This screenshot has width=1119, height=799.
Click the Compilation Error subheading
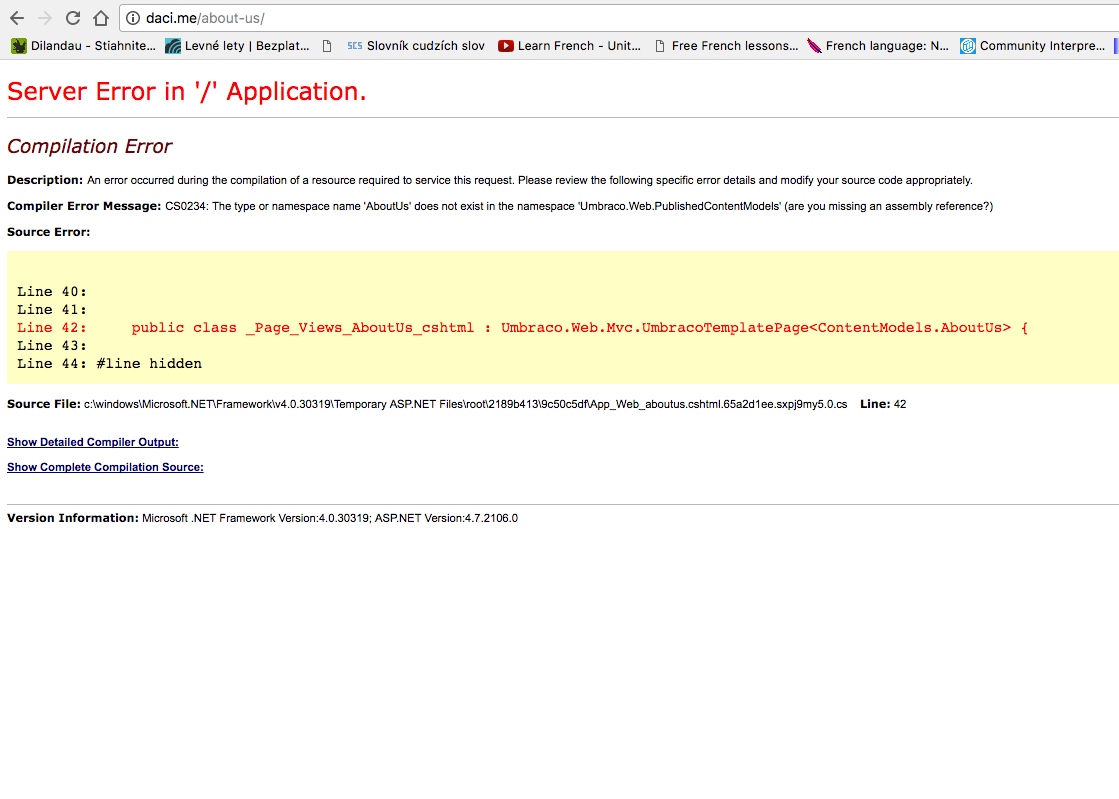pyautogui.click(x=89, y=146)
